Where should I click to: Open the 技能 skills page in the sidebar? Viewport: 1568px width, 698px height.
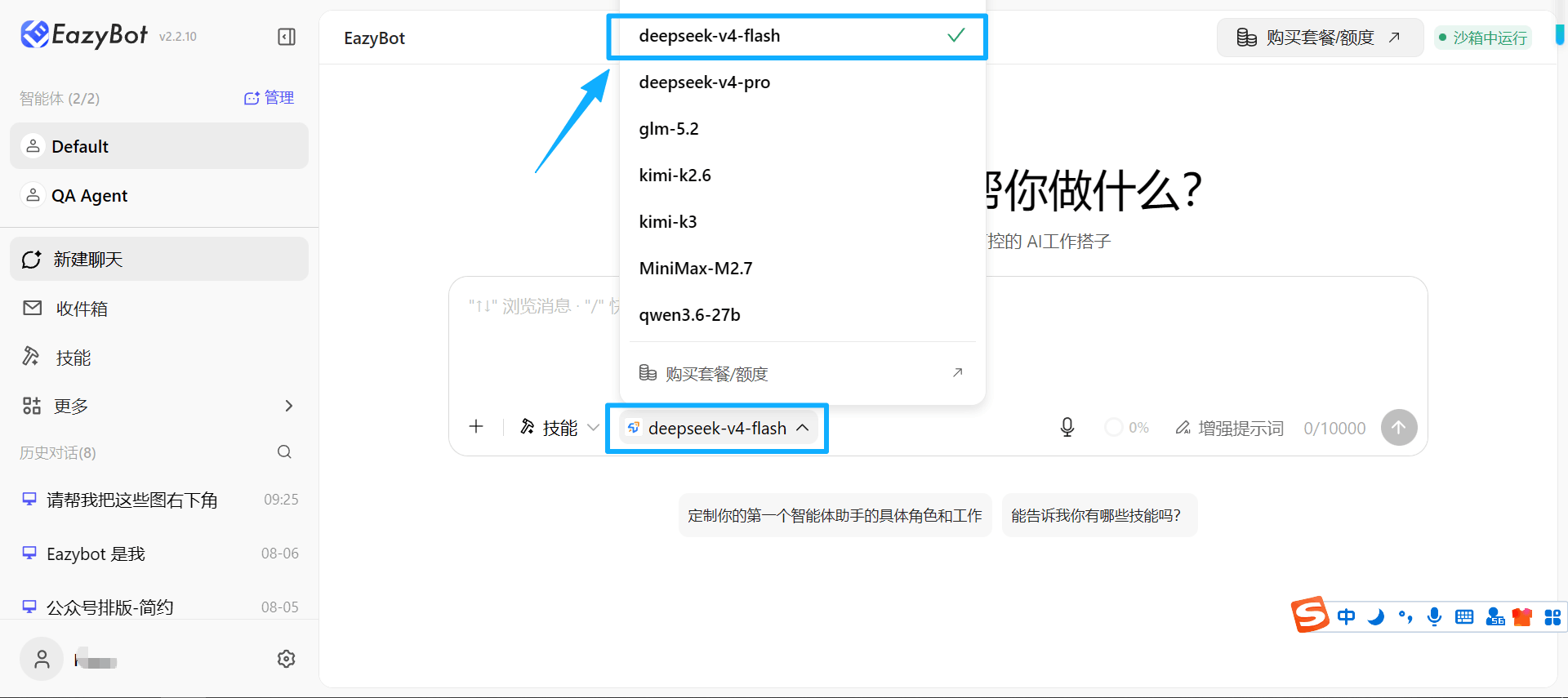[x=159, y=357]
